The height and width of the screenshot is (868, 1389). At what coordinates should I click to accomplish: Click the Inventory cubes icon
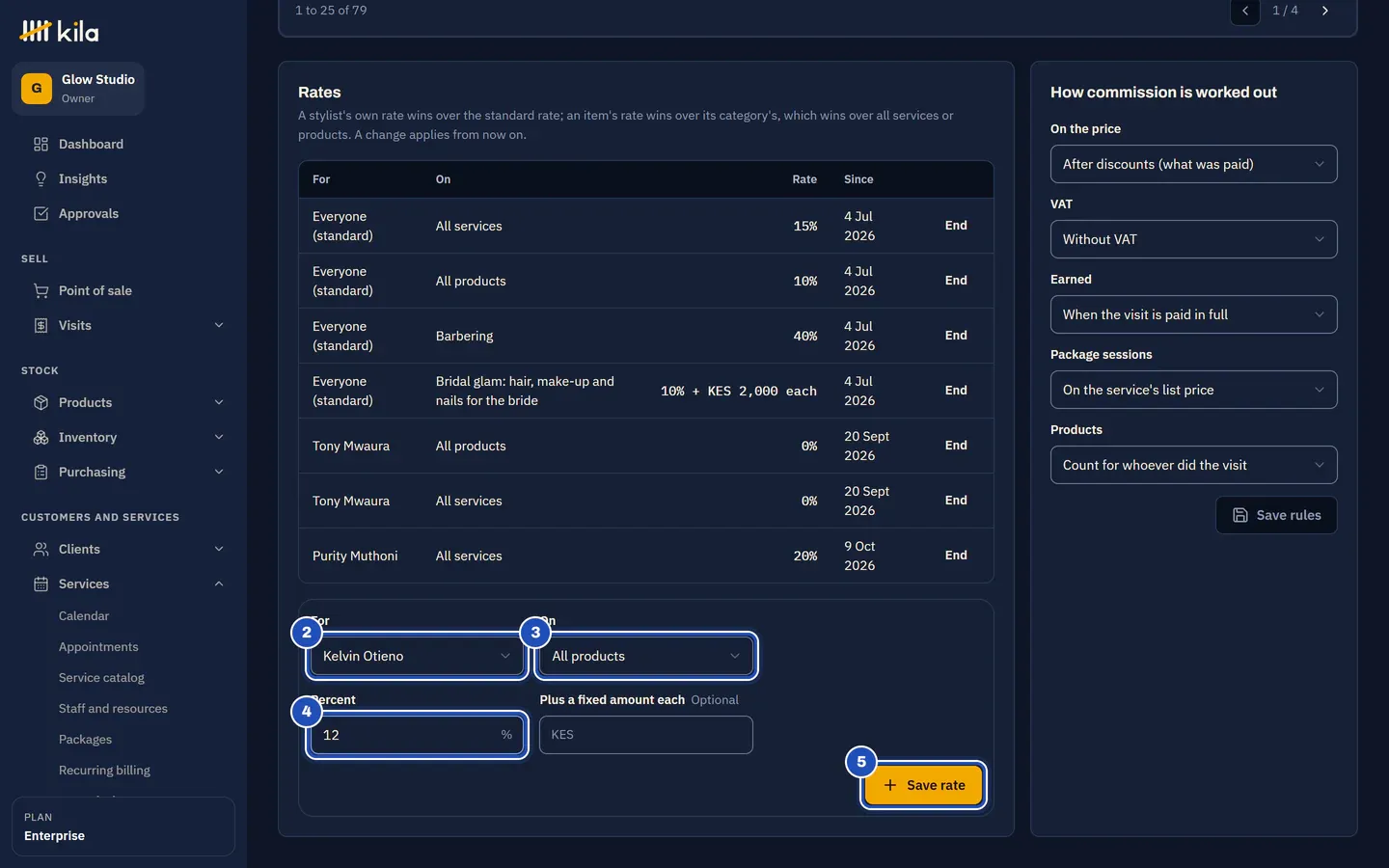(41, 437)
